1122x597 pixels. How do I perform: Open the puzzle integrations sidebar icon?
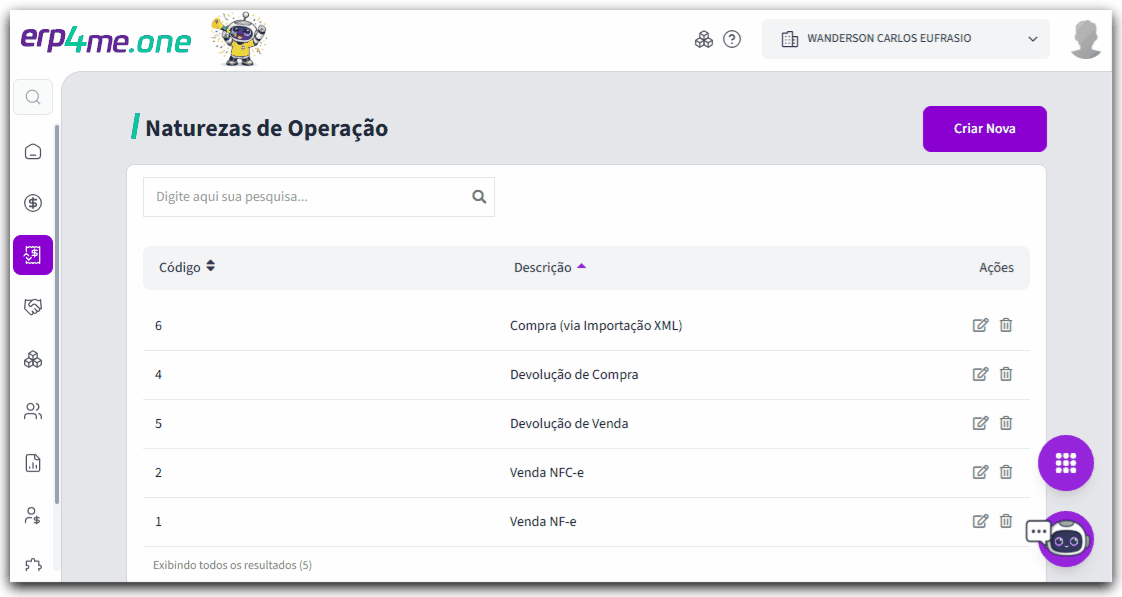click(33, 566)
